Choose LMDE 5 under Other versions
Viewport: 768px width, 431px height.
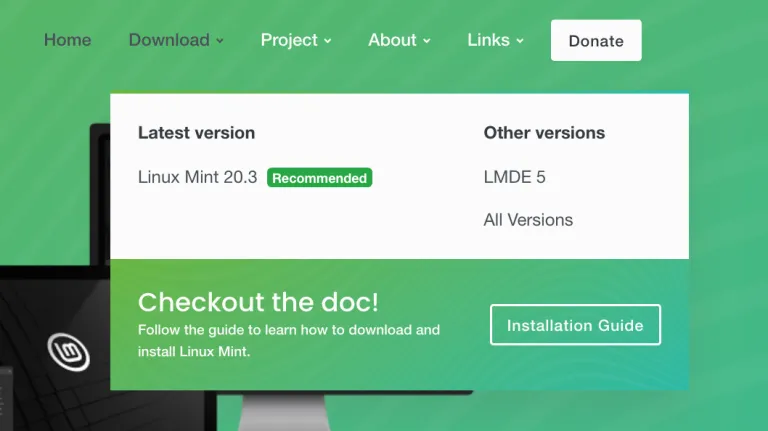(x=514, y=177)
